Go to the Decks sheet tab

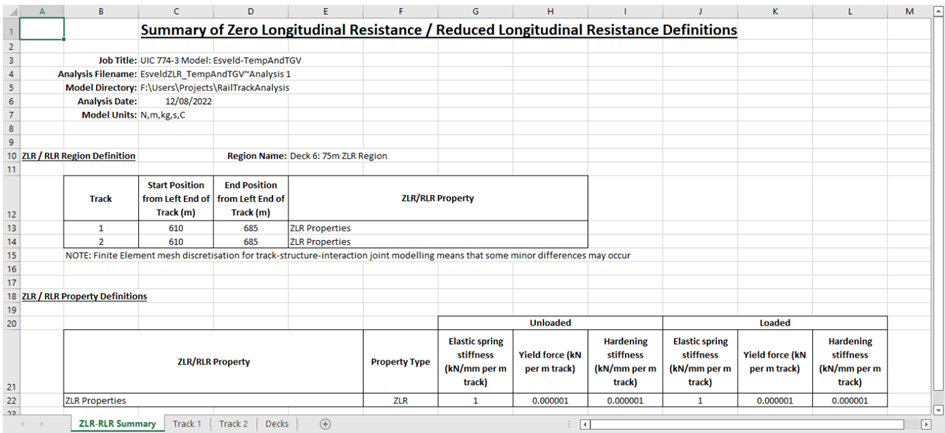coord(277,424)
